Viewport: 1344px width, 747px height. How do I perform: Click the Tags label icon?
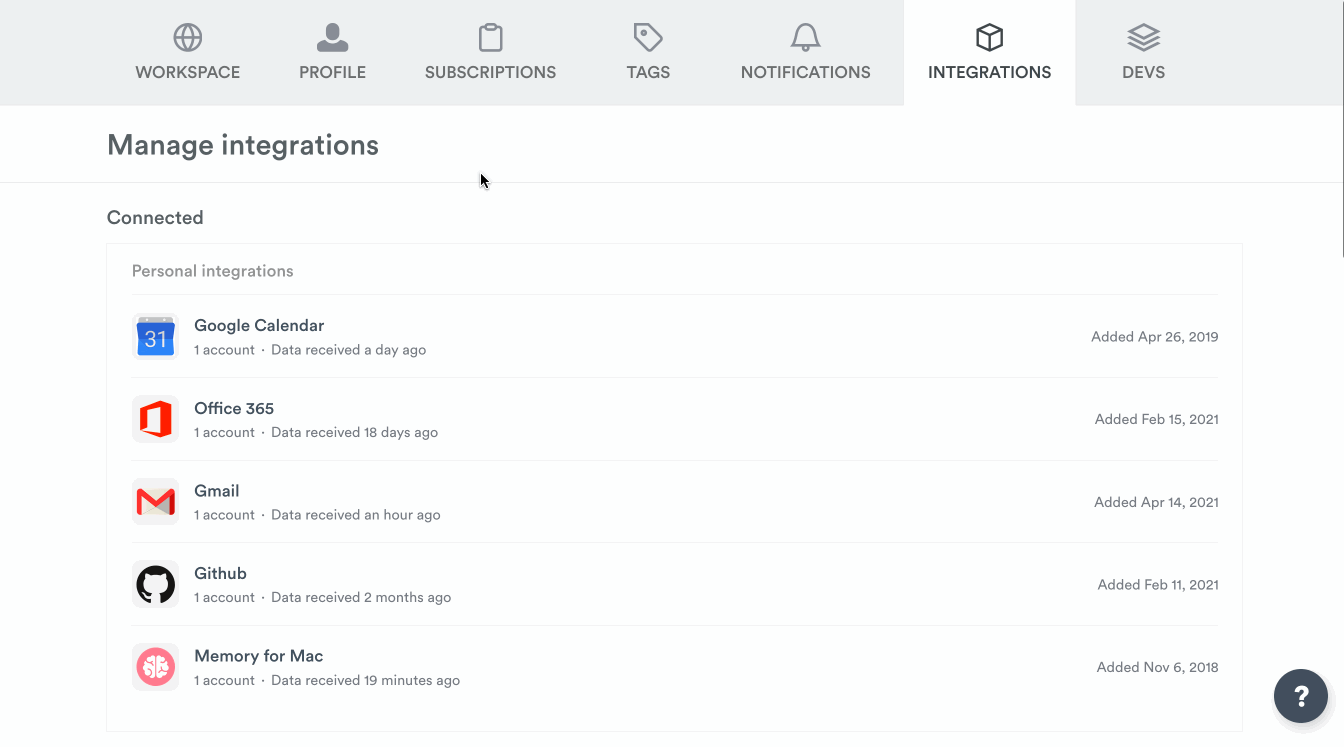(648, 38)
